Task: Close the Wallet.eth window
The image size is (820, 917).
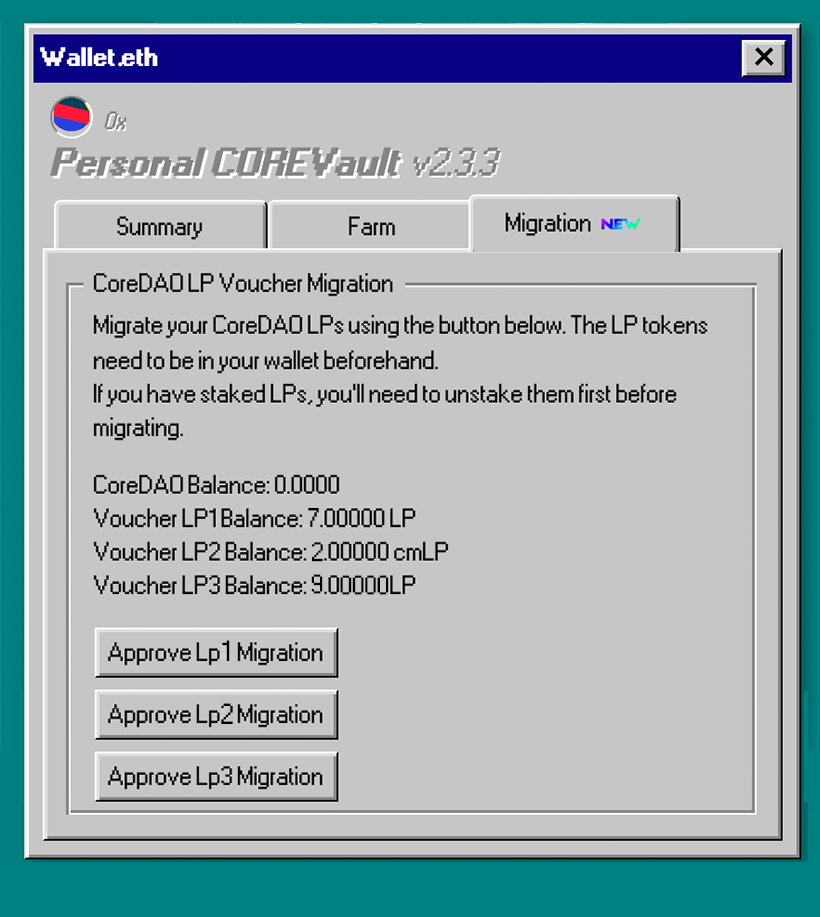Action: tap(763, 57)
